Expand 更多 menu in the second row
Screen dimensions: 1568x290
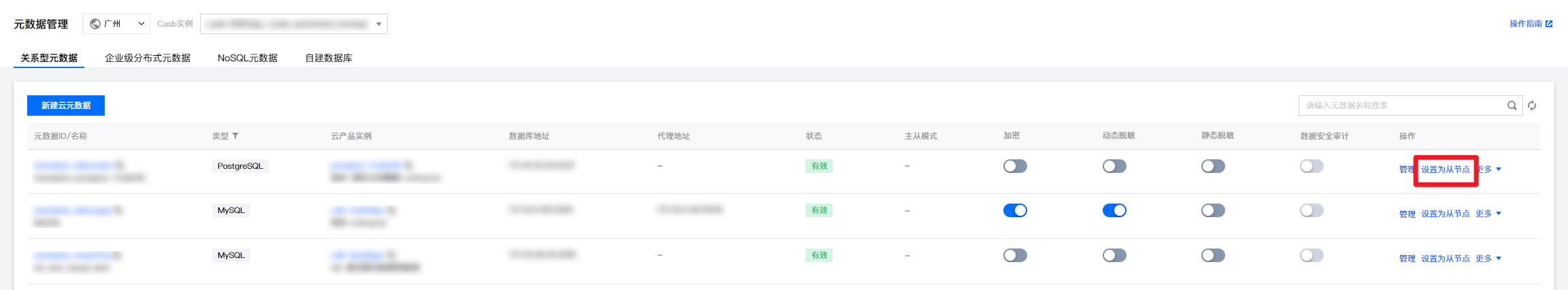[1488, 214]
